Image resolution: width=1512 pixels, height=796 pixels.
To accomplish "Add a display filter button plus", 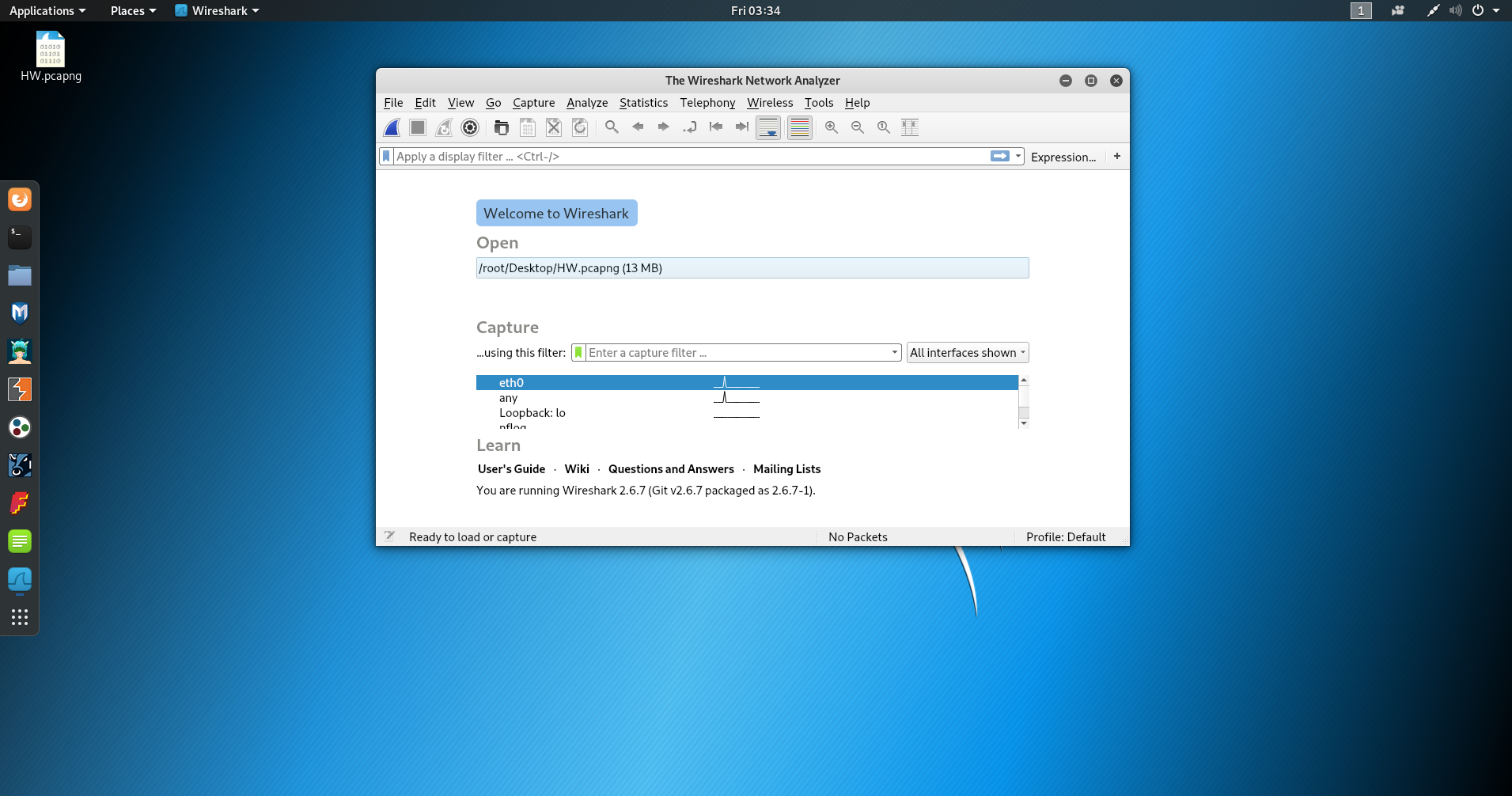I will (1117, 157).
